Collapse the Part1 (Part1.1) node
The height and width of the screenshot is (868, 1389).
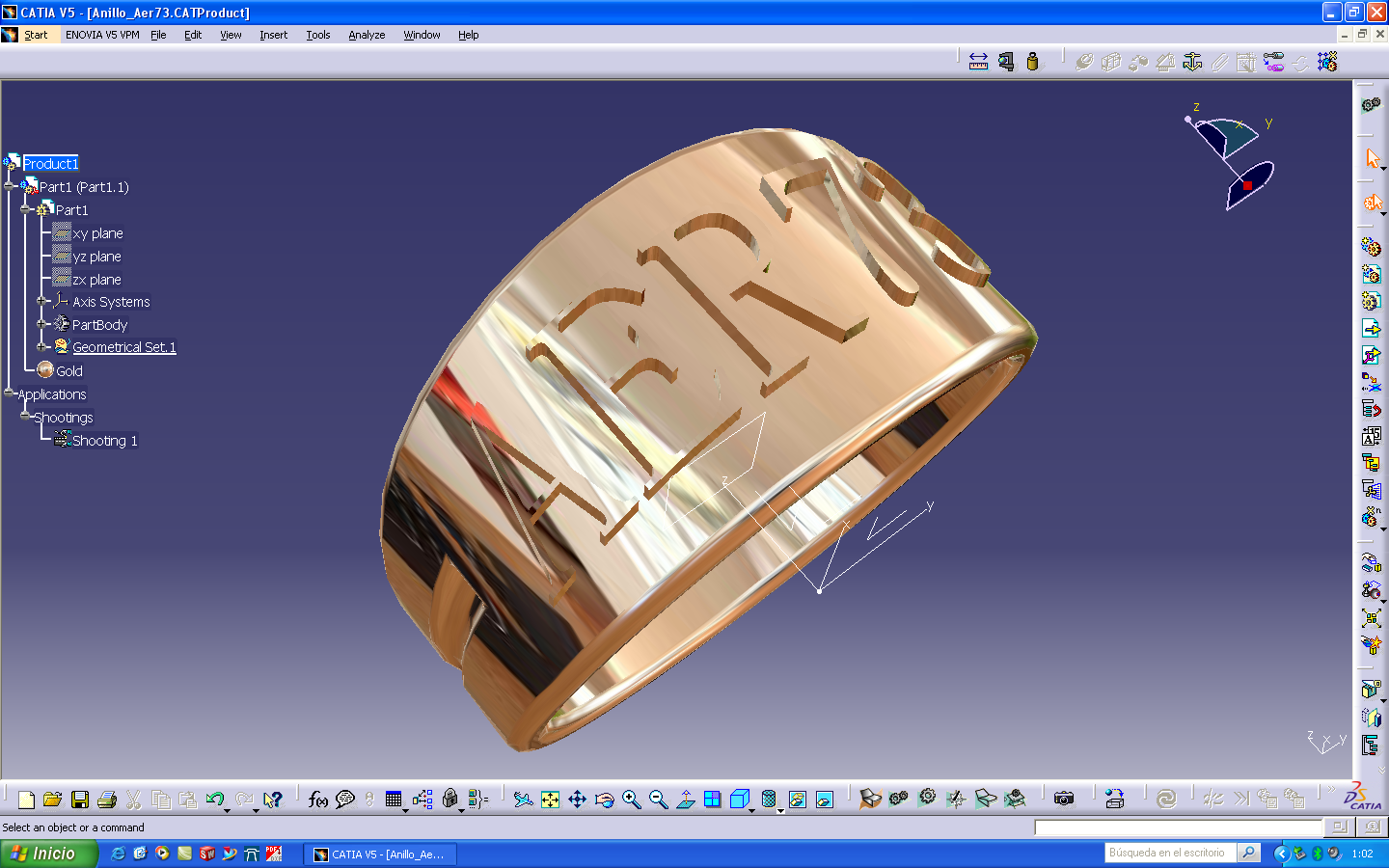(10, 186)
